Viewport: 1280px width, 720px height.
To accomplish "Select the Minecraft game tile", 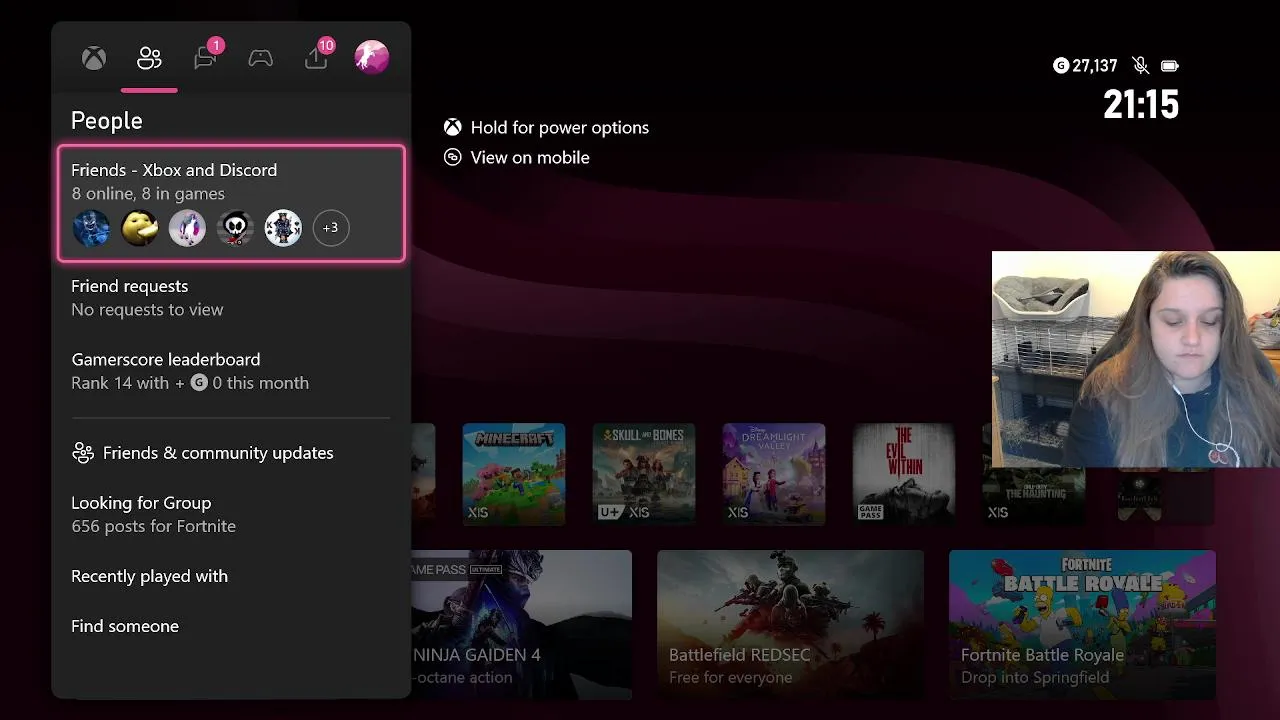I will coord(514,474).
